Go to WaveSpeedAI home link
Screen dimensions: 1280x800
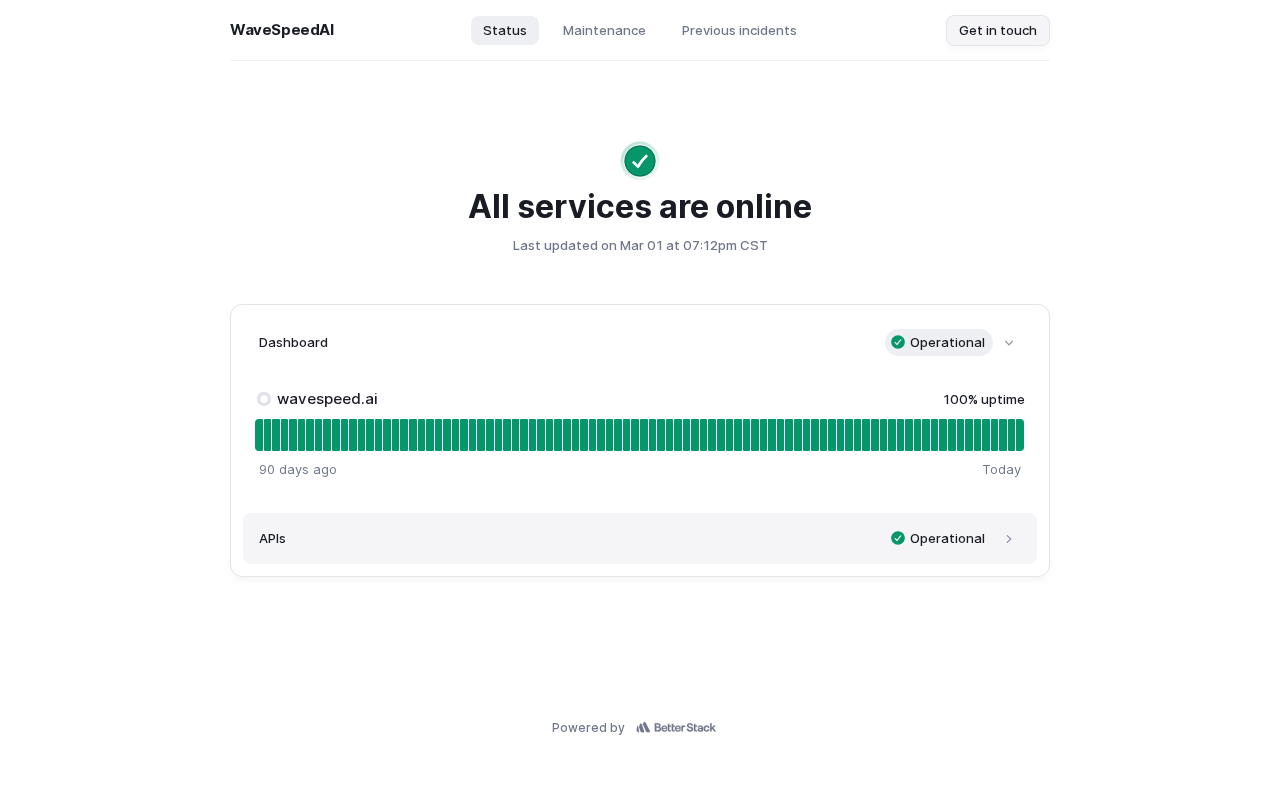(x=282, y=30)
